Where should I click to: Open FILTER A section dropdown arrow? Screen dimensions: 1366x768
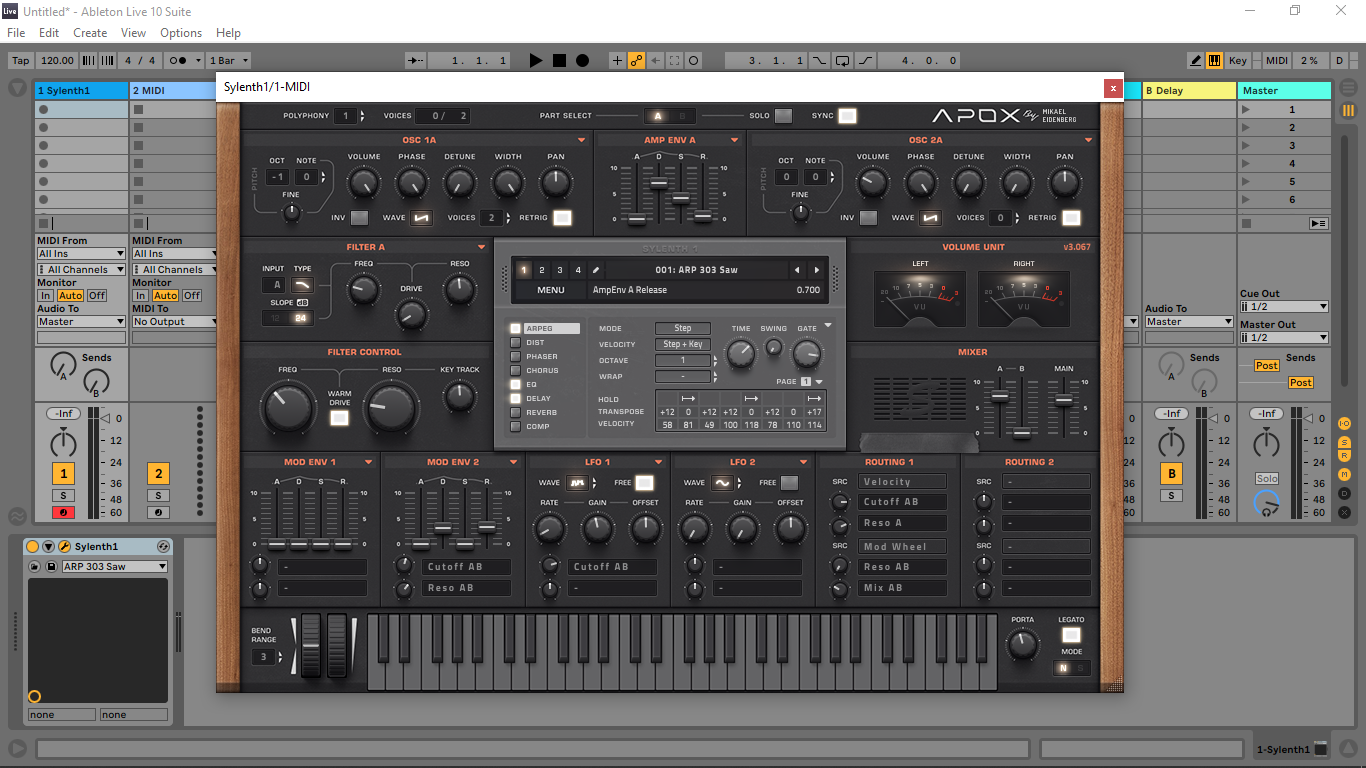coord(481,248)
